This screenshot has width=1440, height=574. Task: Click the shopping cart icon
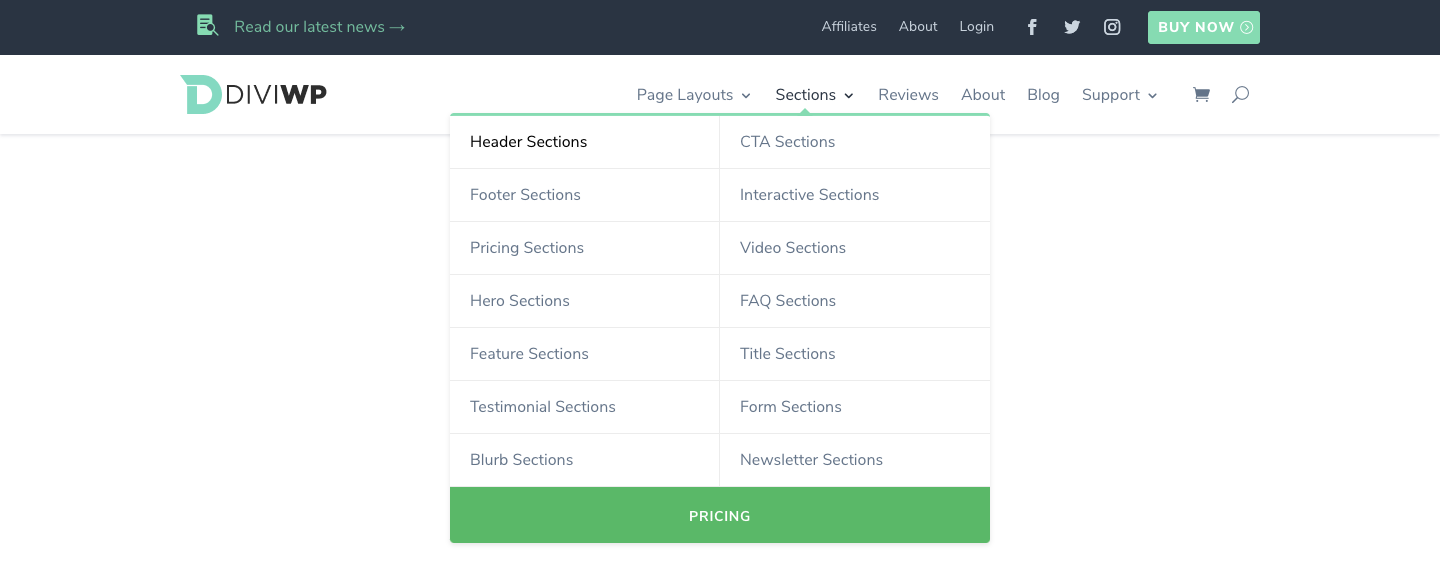pyautogui.click(x=1201, y=95)
